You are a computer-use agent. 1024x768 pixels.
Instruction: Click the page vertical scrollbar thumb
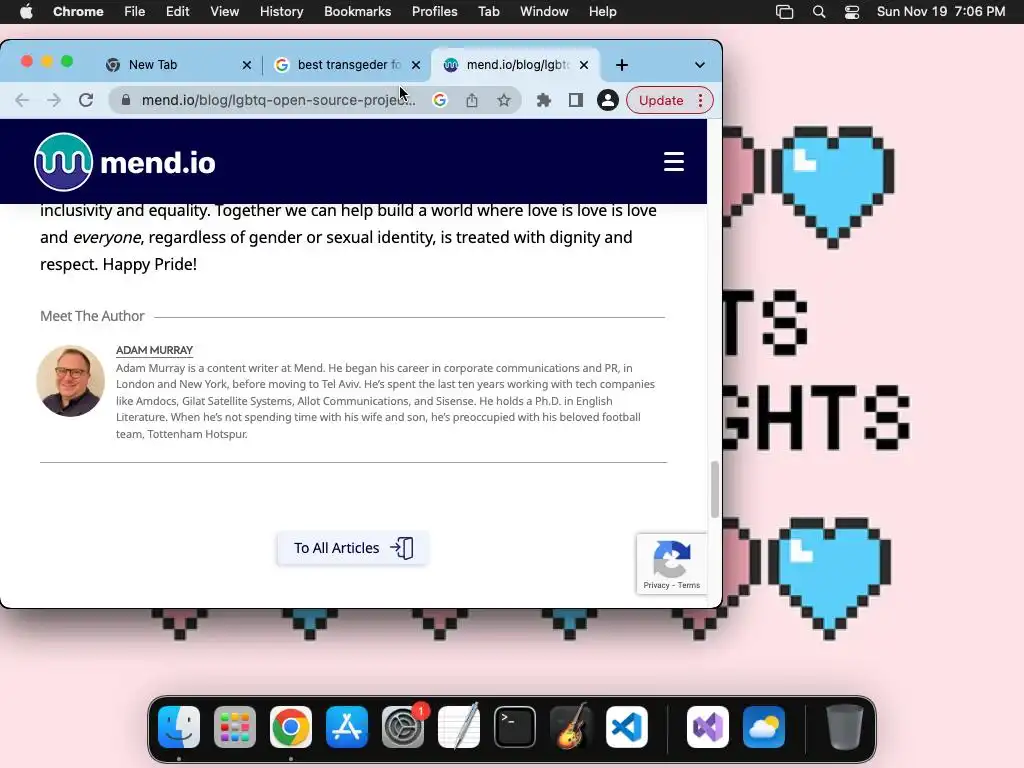(714, 489)
